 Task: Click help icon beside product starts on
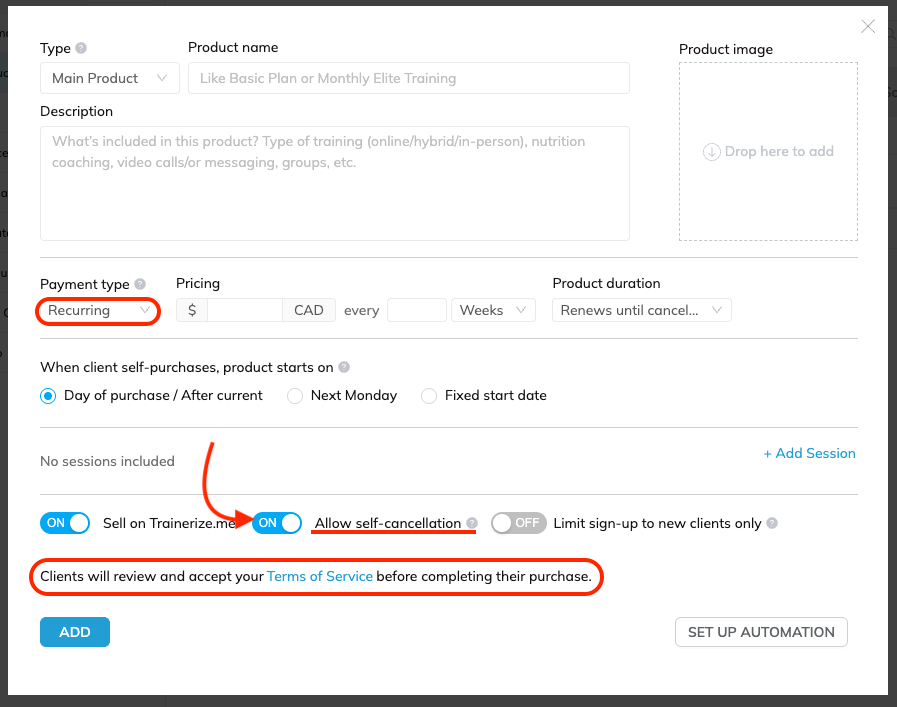click(x=344, y=367)
